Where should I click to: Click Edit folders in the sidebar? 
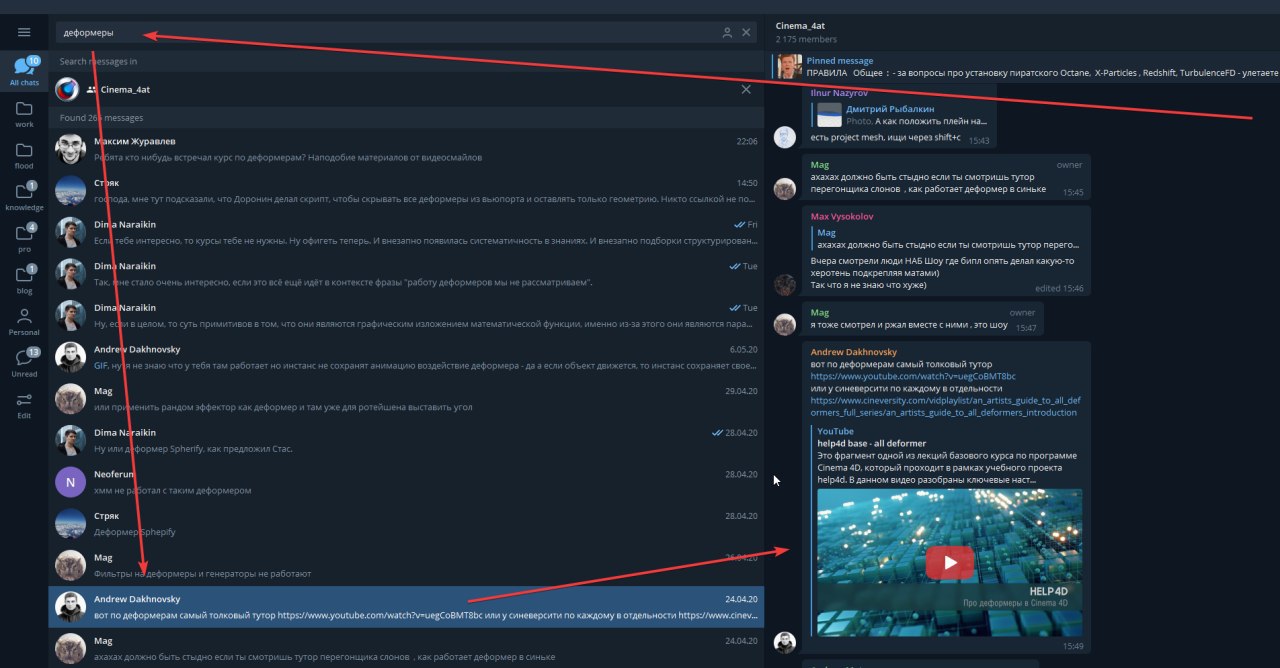pyautogui.click(x=24, y=404)
